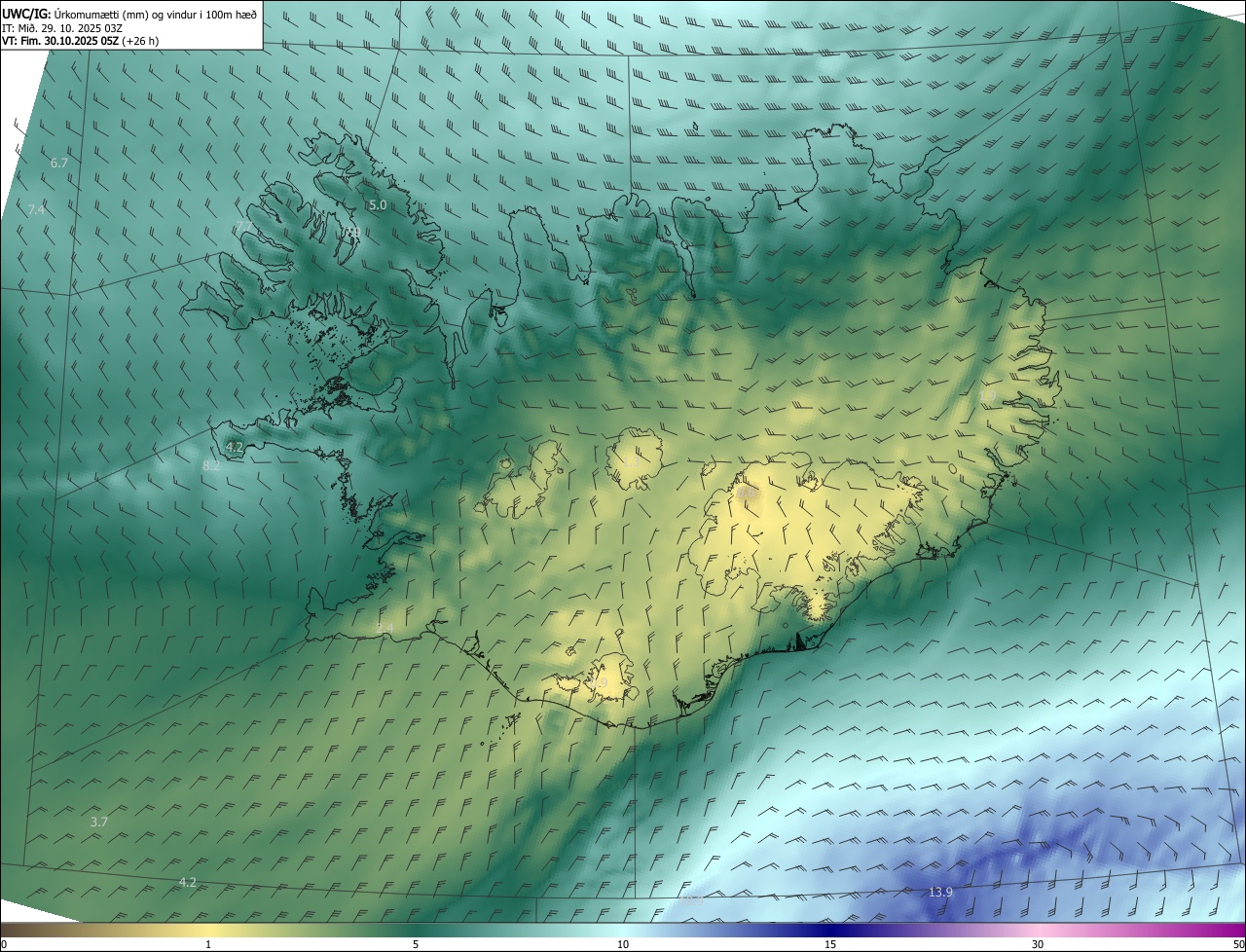Click the pink color band above the '30' tick
Viewport: 1246px width, 952px height.
(1038, 931)
